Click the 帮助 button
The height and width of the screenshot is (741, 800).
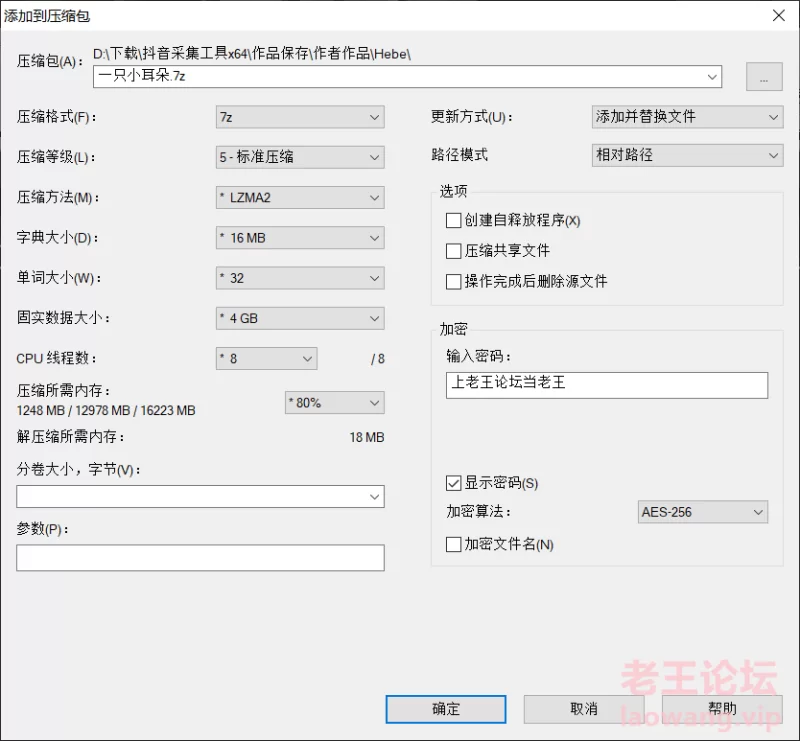pyautogui.click(x=722, y=709)
